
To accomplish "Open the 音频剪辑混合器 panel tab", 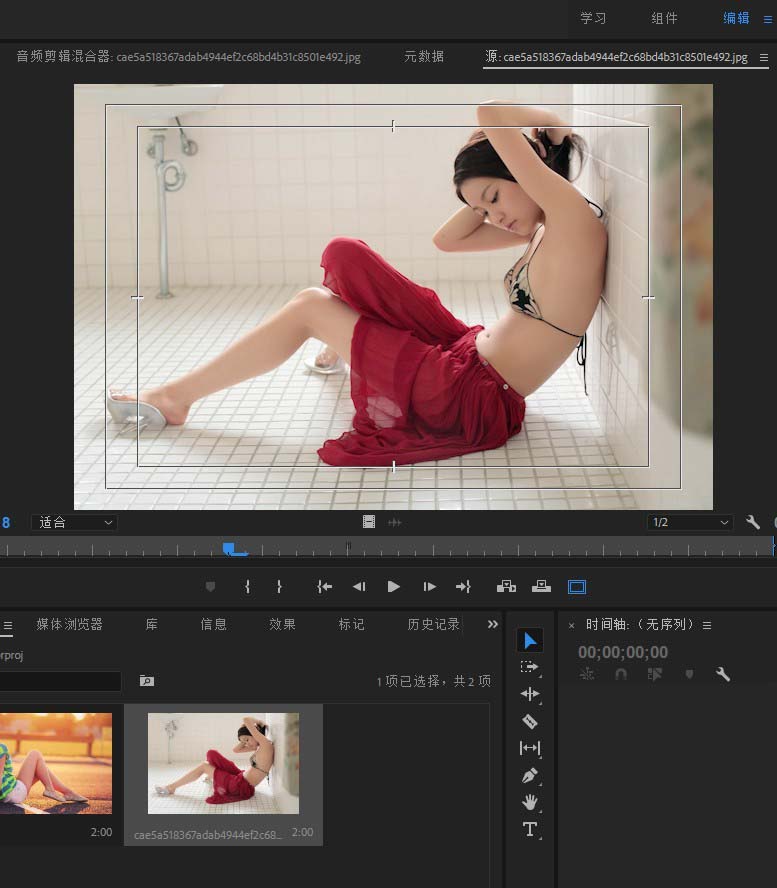I will (x=188, y=57).
